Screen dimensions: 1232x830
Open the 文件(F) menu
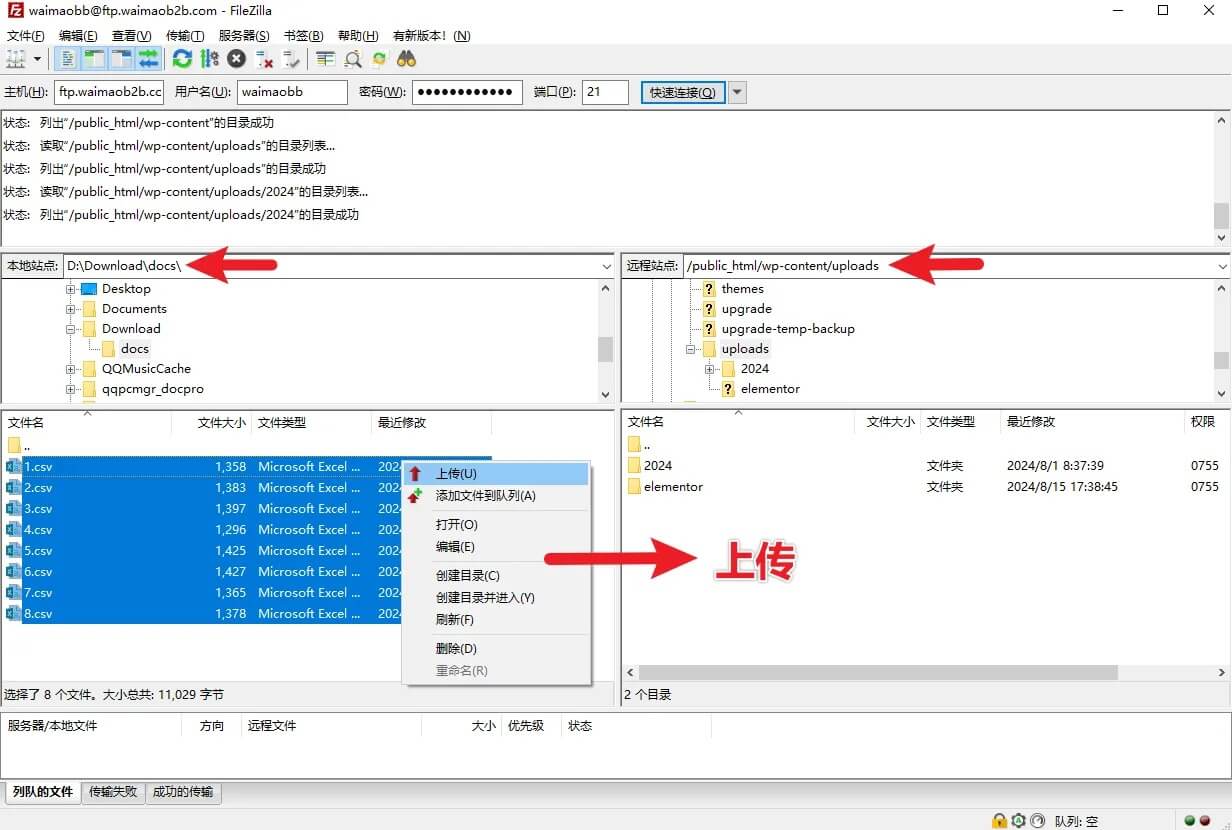pos(25,35)
